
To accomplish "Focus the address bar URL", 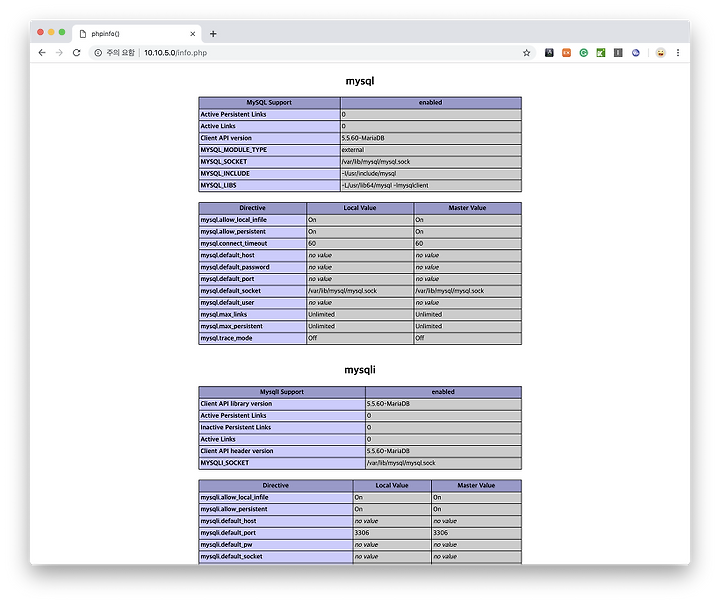I will [x=175, y=53].
